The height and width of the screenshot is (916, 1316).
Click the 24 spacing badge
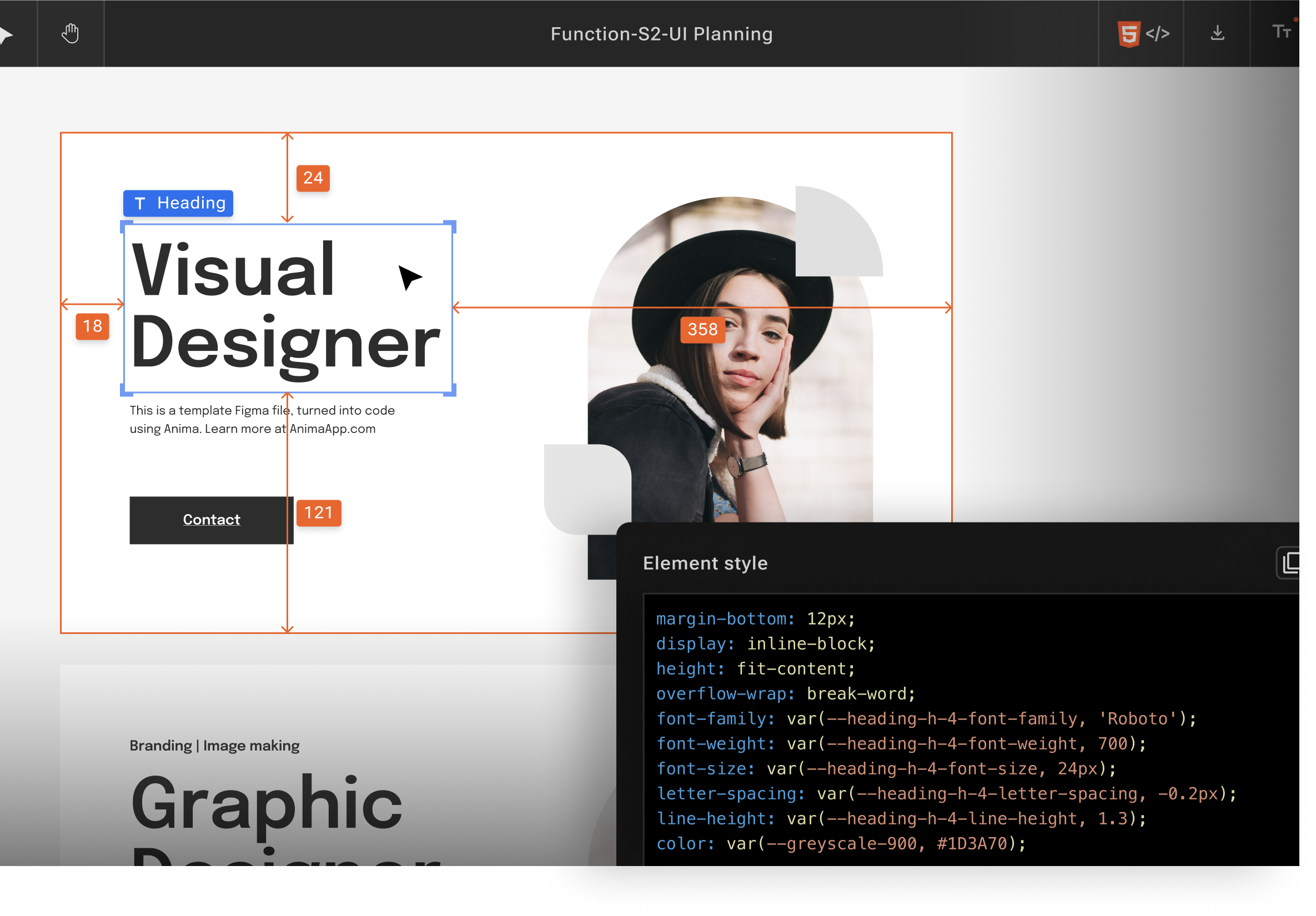(x=313, y=178)
